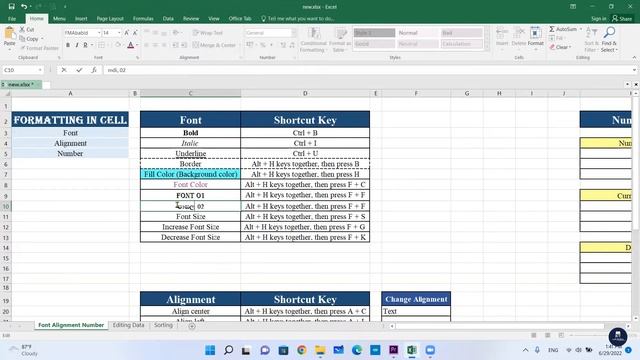Viewport: 640px width, 360px height.
Task: Add a new sheet with plus icon
Action: pyautogui.click(x=192, y=326)
